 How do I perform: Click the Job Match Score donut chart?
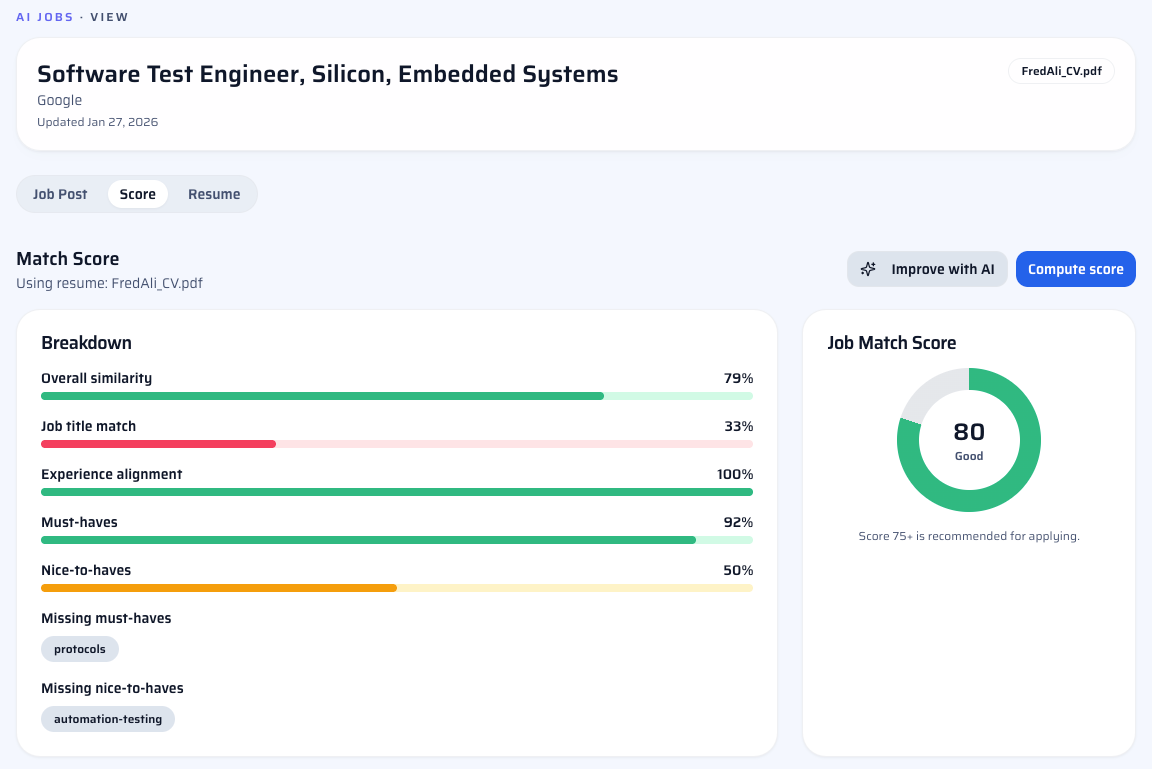point(968,440)
